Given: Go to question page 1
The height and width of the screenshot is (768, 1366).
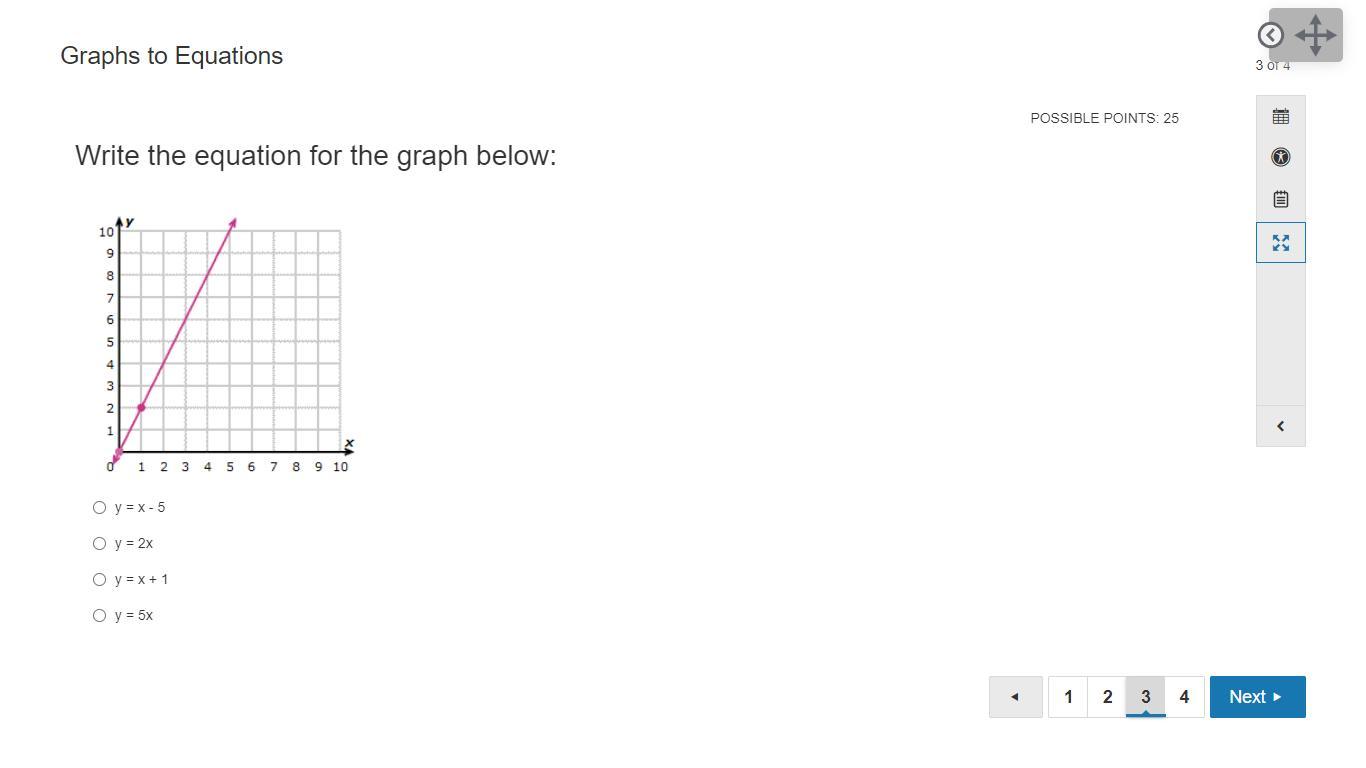Looking at the screenshot, I should coord(1068,697).
